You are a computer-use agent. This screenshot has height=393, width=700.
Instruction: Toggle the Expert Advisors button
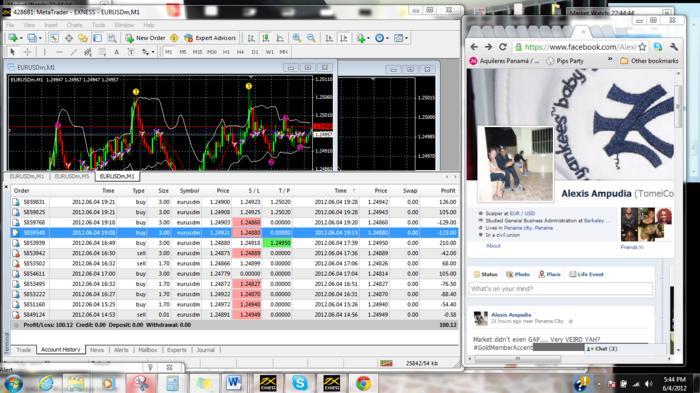point(210,38)
